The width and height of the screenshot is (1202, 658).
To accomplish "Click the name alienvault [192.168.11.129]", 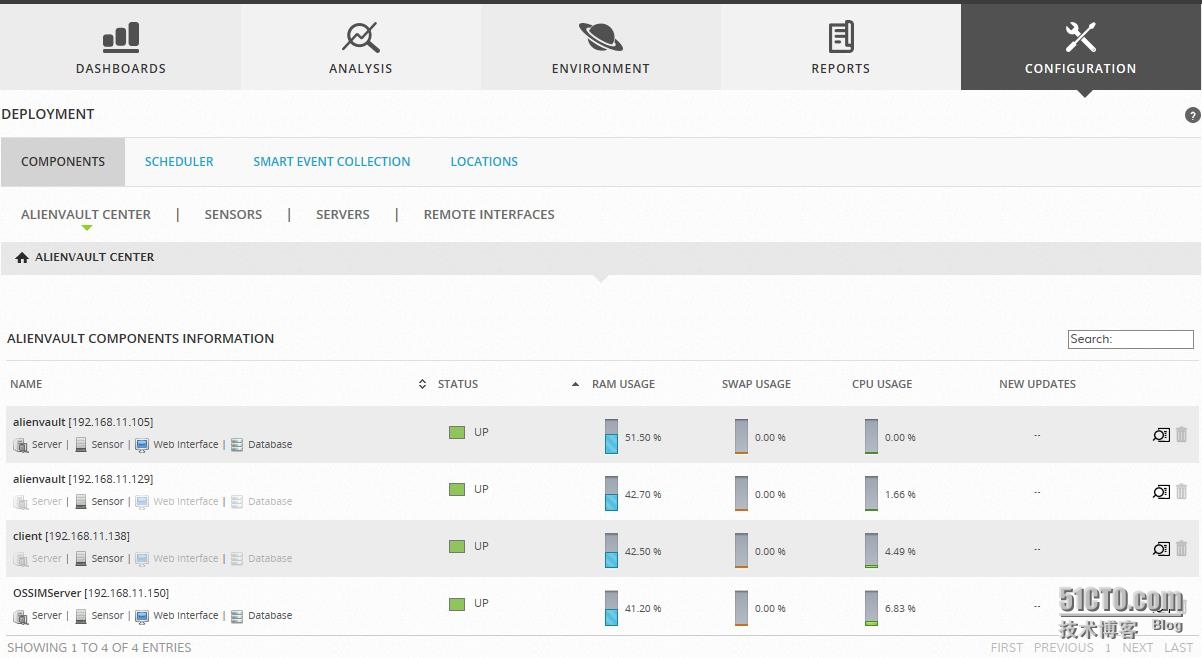I will pyautogui.click(x=83, y=479).
